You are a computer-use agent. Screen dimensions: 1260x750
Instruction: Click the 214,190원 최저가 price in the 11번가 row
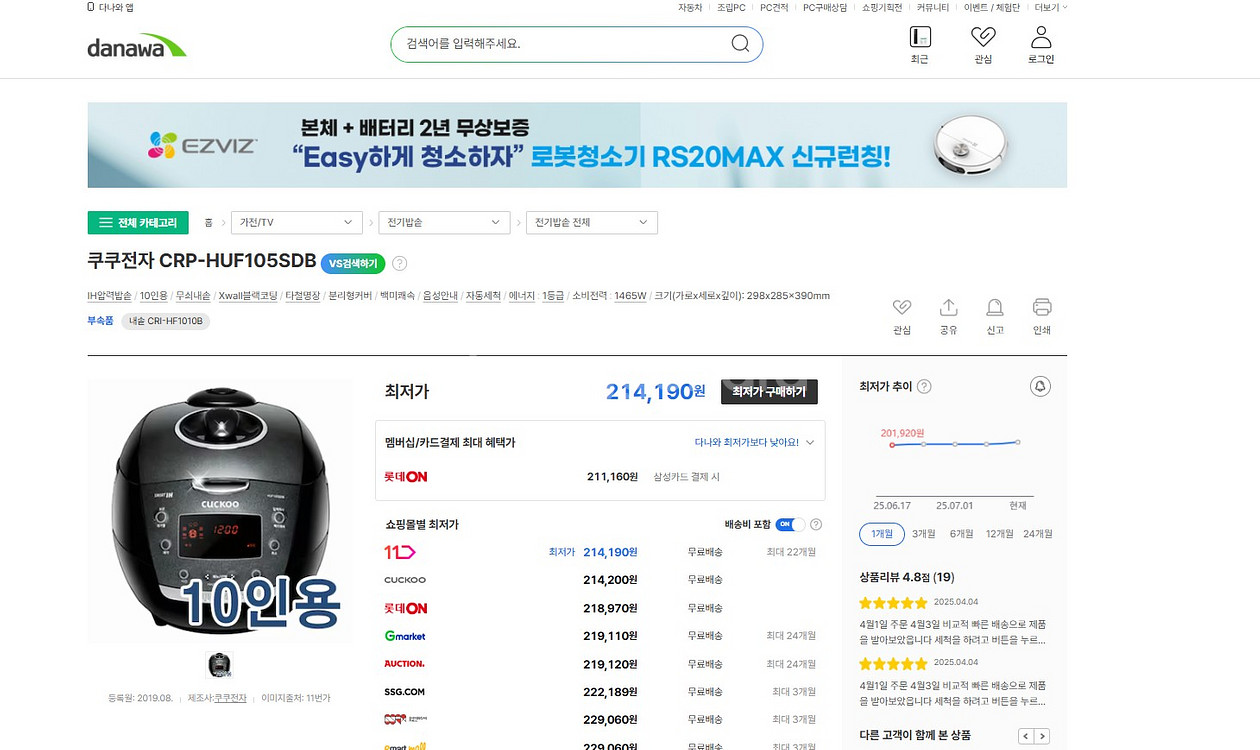pos(610,552)
